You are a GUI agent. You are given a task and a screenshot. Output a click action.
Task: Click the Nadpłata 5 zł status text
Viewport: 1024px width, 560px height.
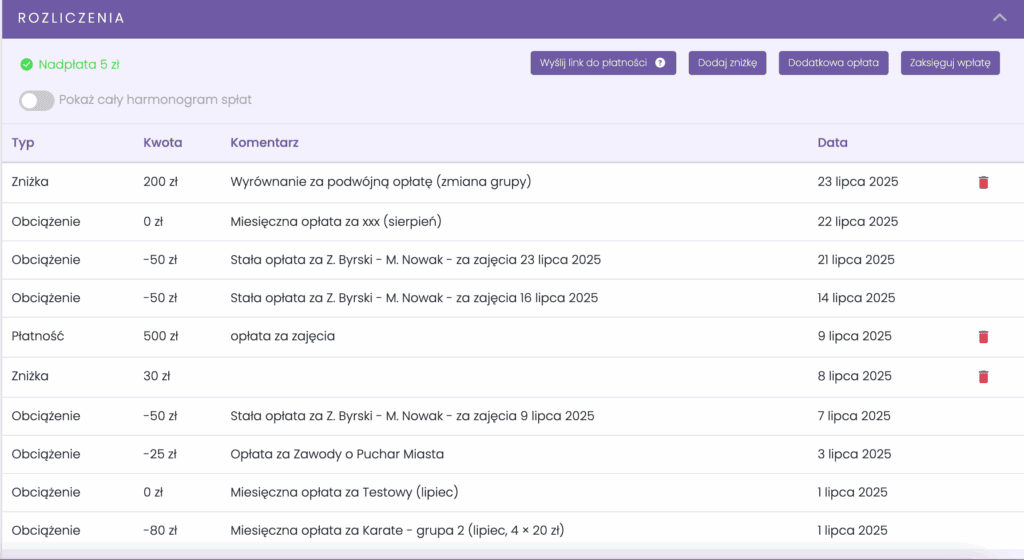coord(79,65)
